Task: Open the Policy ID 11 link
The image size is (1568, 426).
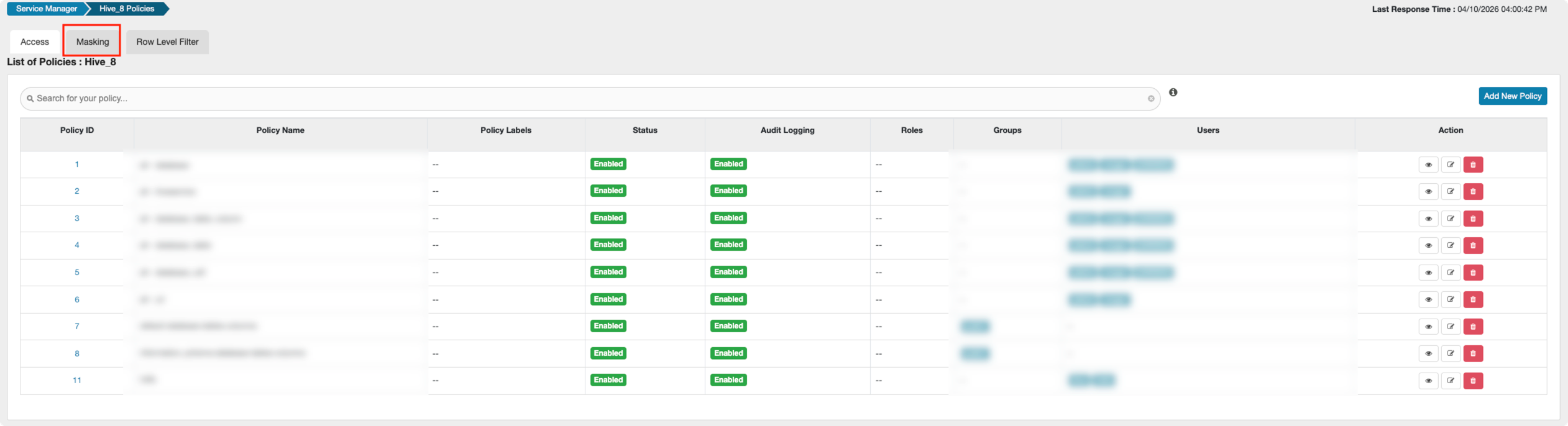Action: point(77,380)
